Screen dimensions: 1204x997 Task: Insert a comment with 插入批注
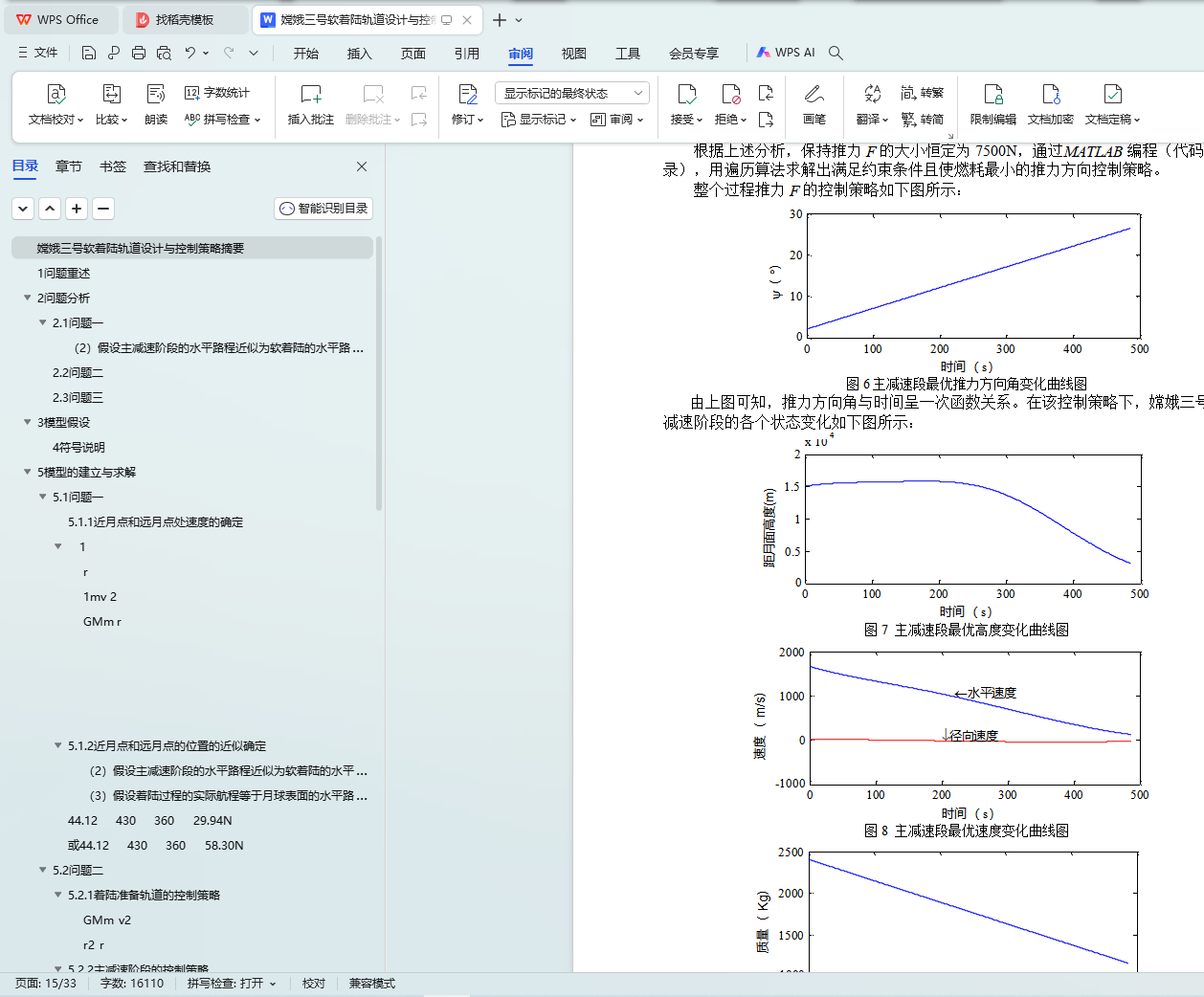311,104
